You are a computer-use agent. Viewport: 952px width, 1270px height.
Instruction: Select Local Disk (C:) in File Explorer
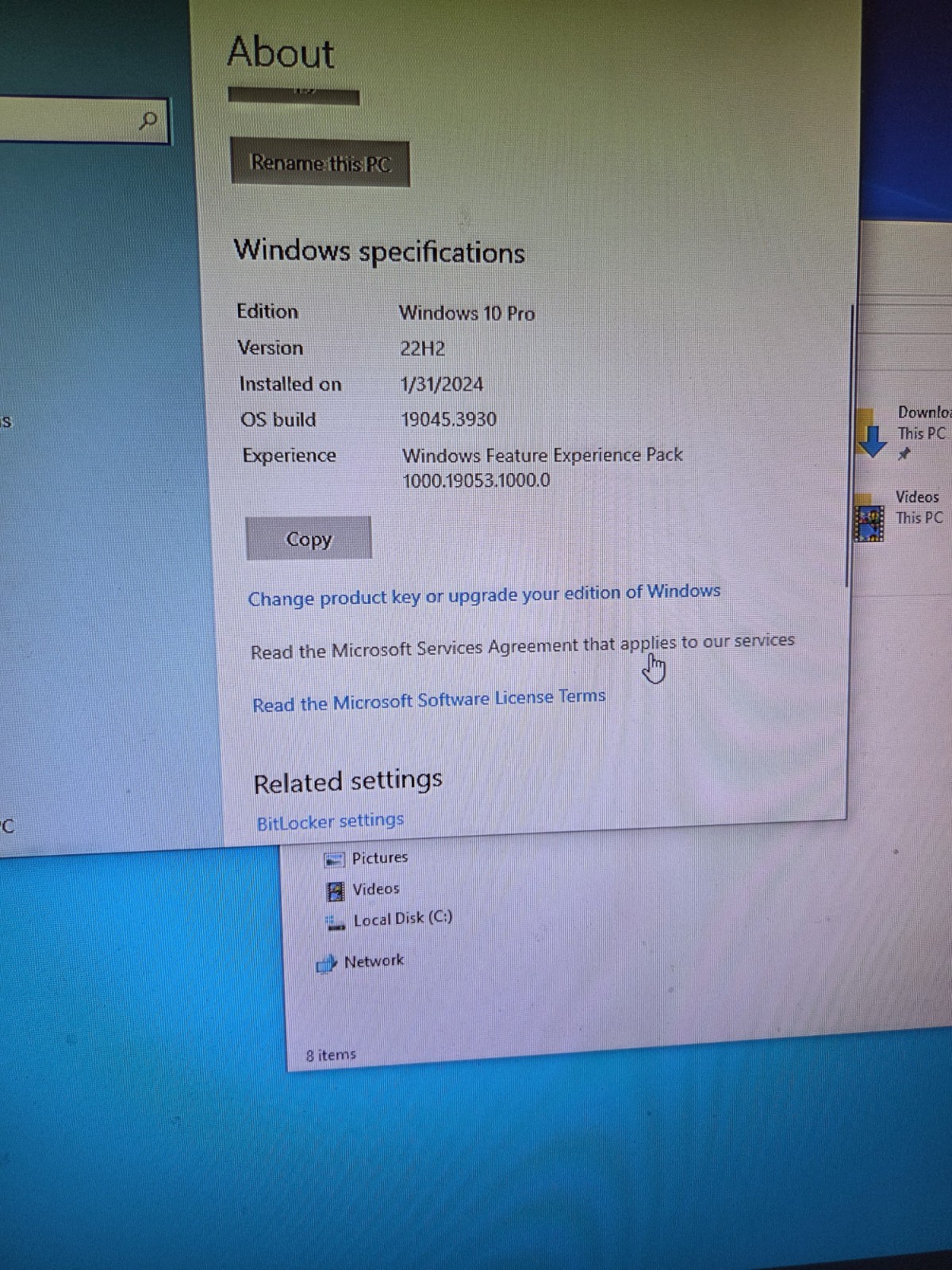[x=402, y=919]
